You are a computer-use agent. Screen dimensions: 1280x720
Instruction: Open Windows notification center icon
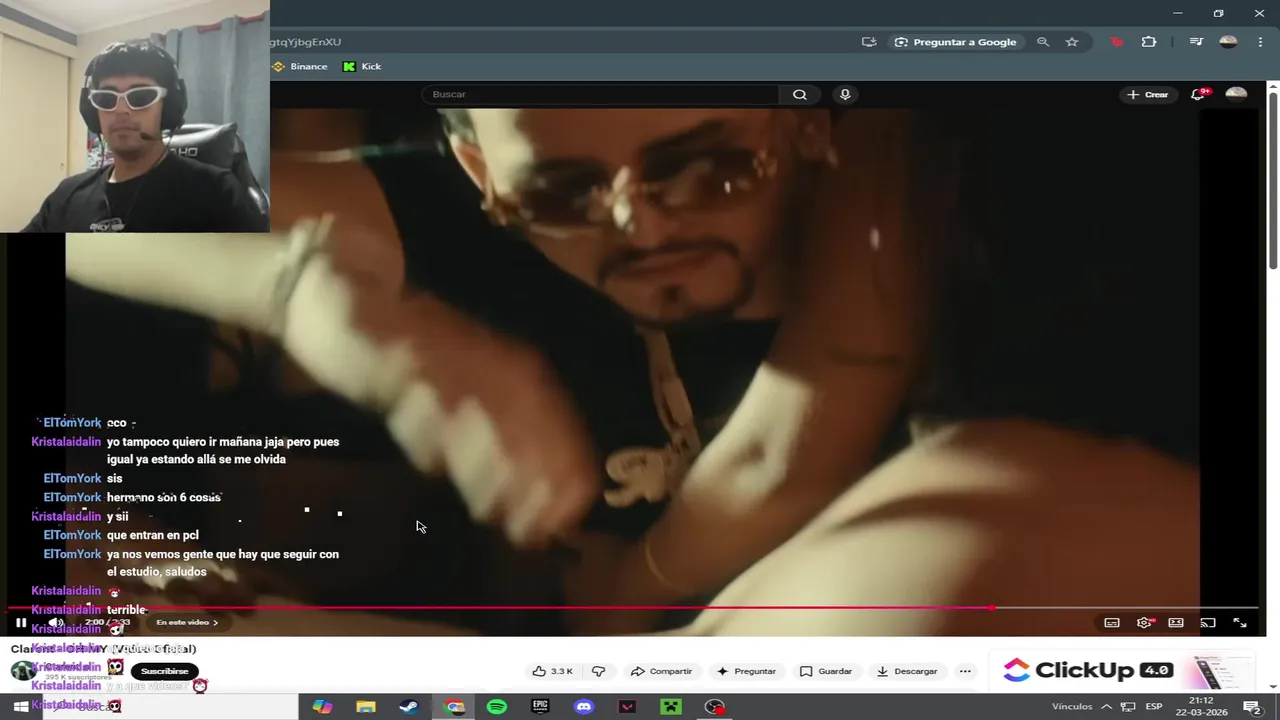coord(1252,707)
